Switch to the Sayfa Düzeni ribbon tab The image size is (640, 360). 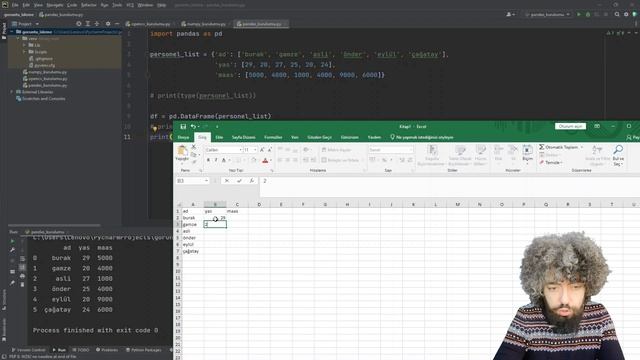[x=244, y=138]
